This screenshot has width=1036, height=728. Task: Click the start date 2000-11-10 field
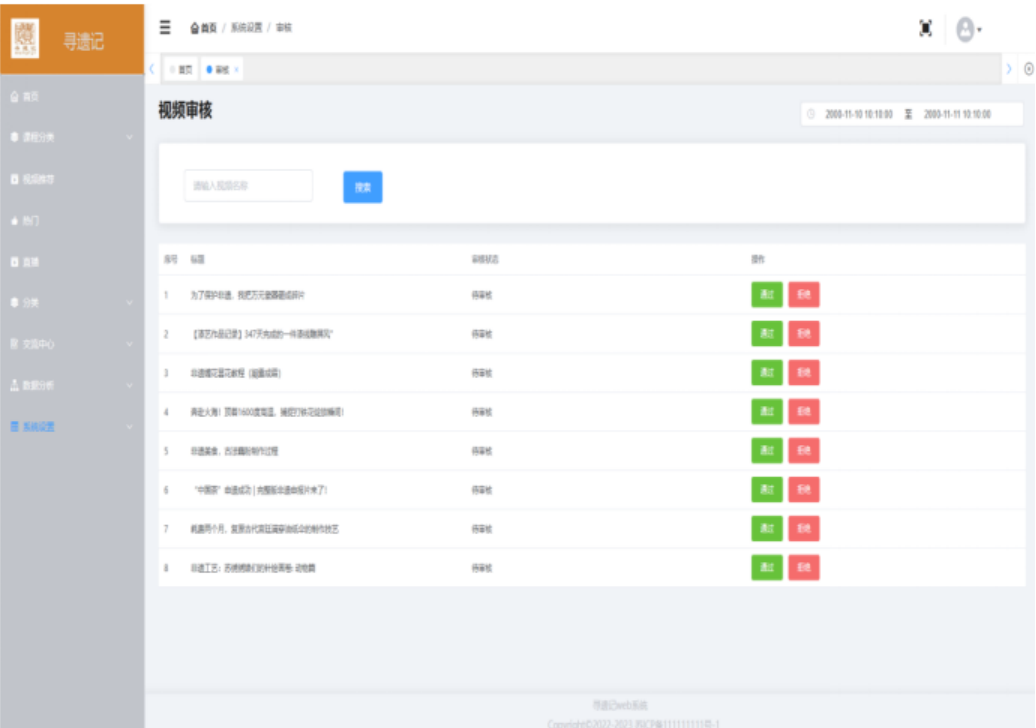858,115
